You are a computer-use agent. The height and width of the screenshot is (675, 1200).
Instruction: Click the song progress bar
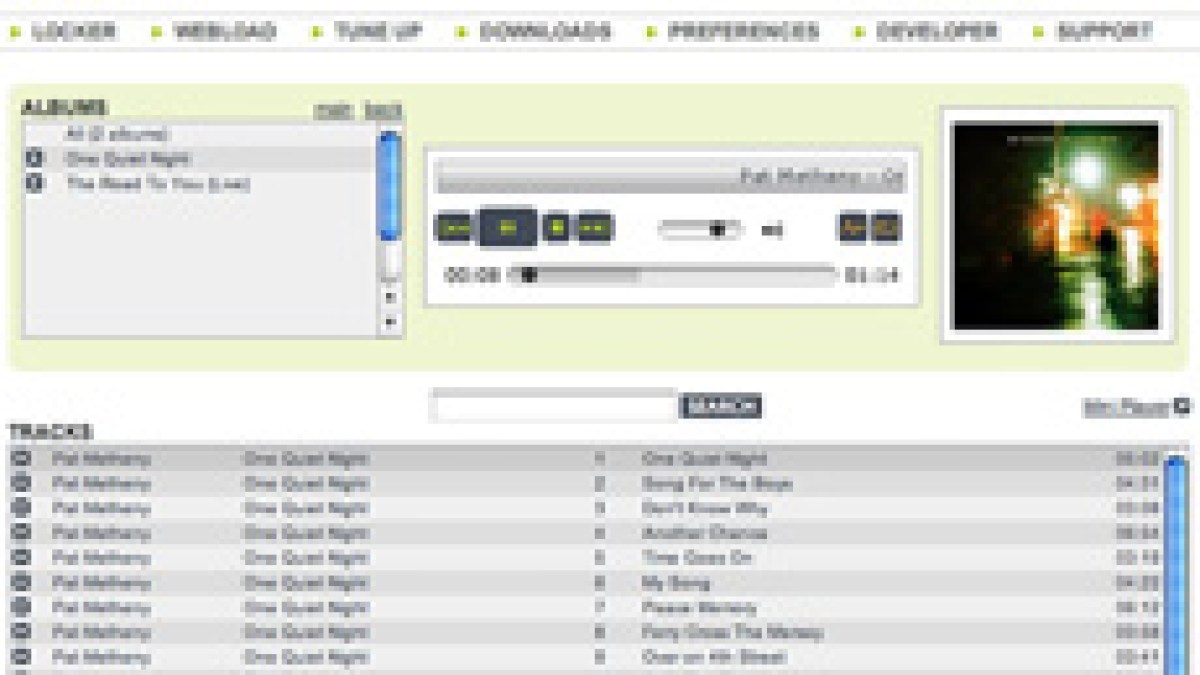pyautogui.click(x=672, y=275)
